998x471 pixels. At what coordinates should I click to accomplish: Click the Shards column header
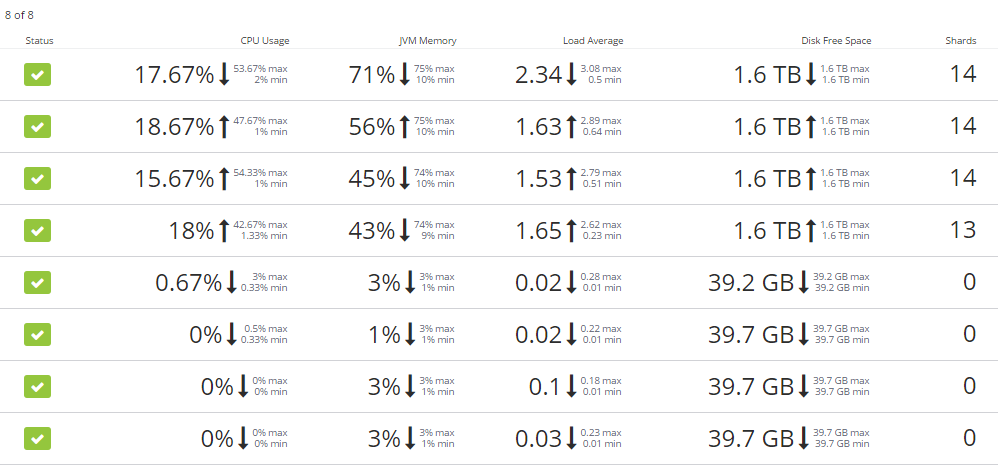(x=960, y=41)
